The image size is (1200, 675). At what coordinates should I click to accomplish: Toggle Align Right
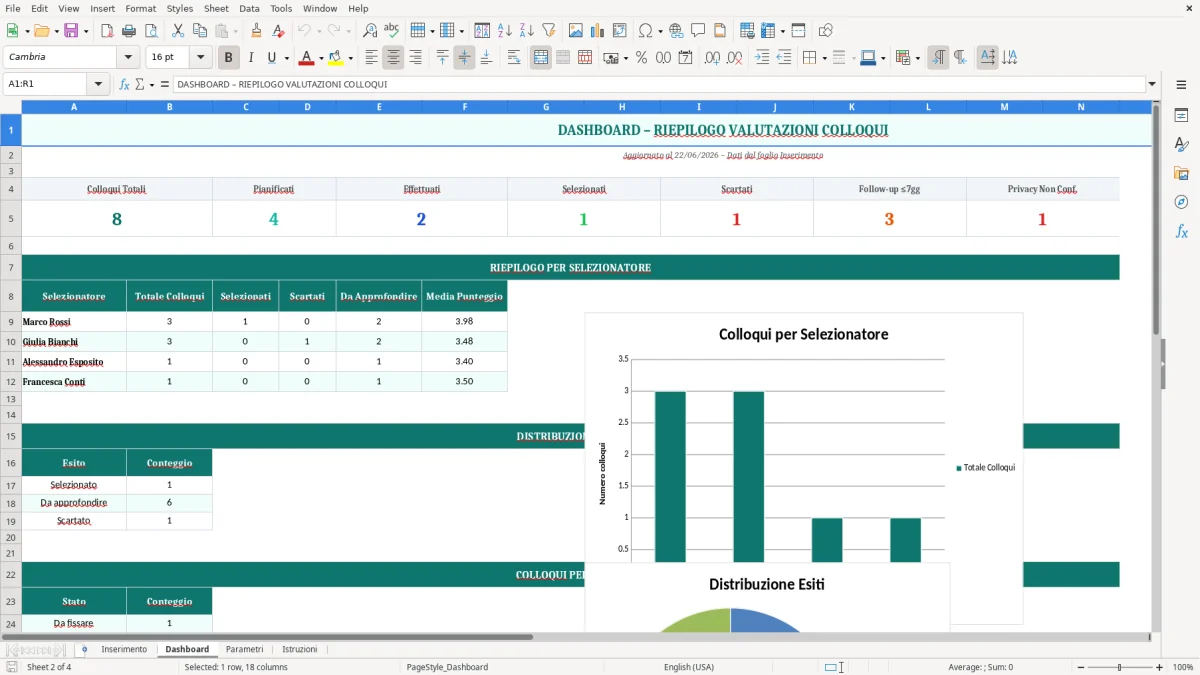click(x=415, y=58)
